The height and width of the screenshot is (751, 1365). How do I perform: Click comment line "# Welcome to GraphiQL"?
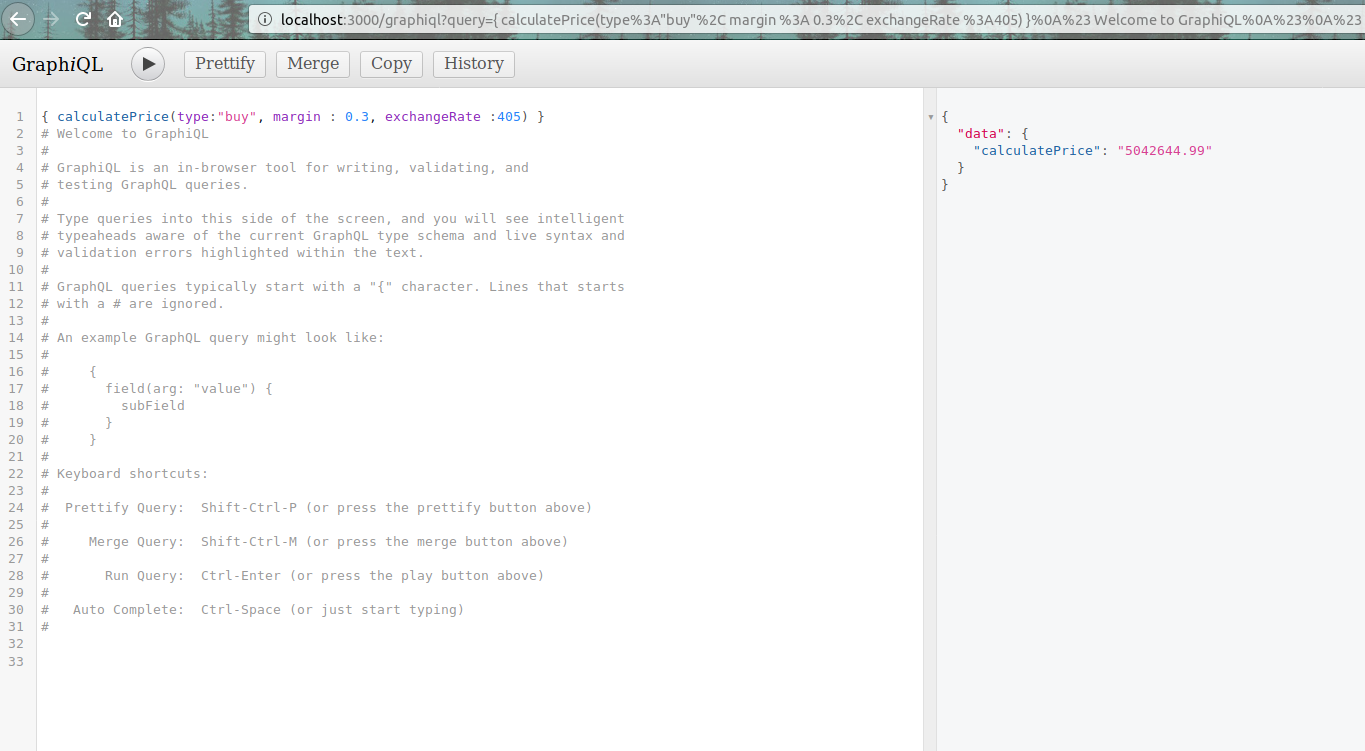[125, 134]
